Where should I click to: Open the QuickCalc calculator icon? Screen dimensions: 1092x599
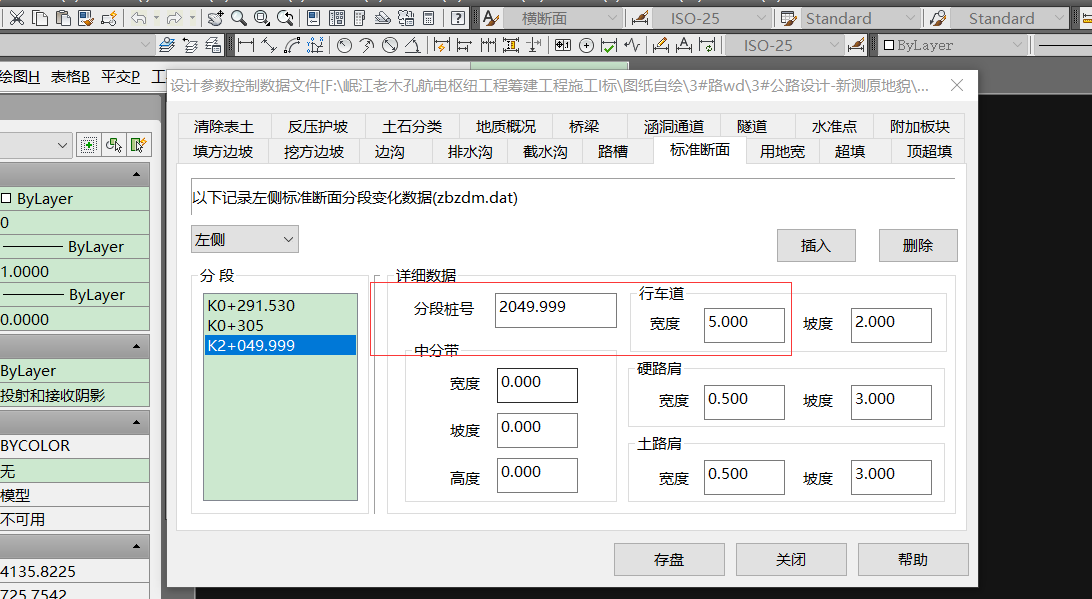(x=428, y=18)
